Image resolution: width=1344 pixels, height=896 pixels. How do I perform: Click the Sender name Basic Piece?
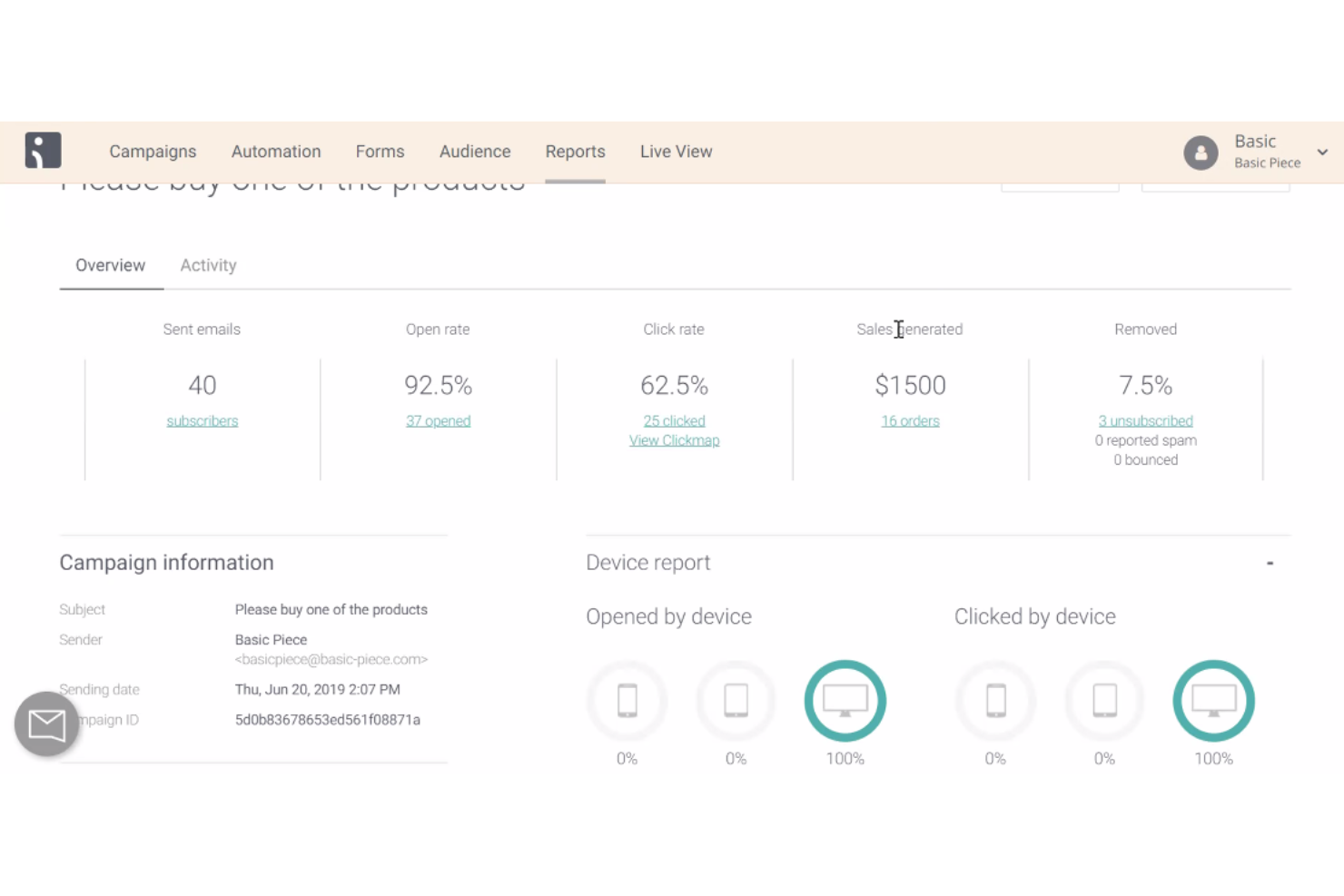(271, 640)
